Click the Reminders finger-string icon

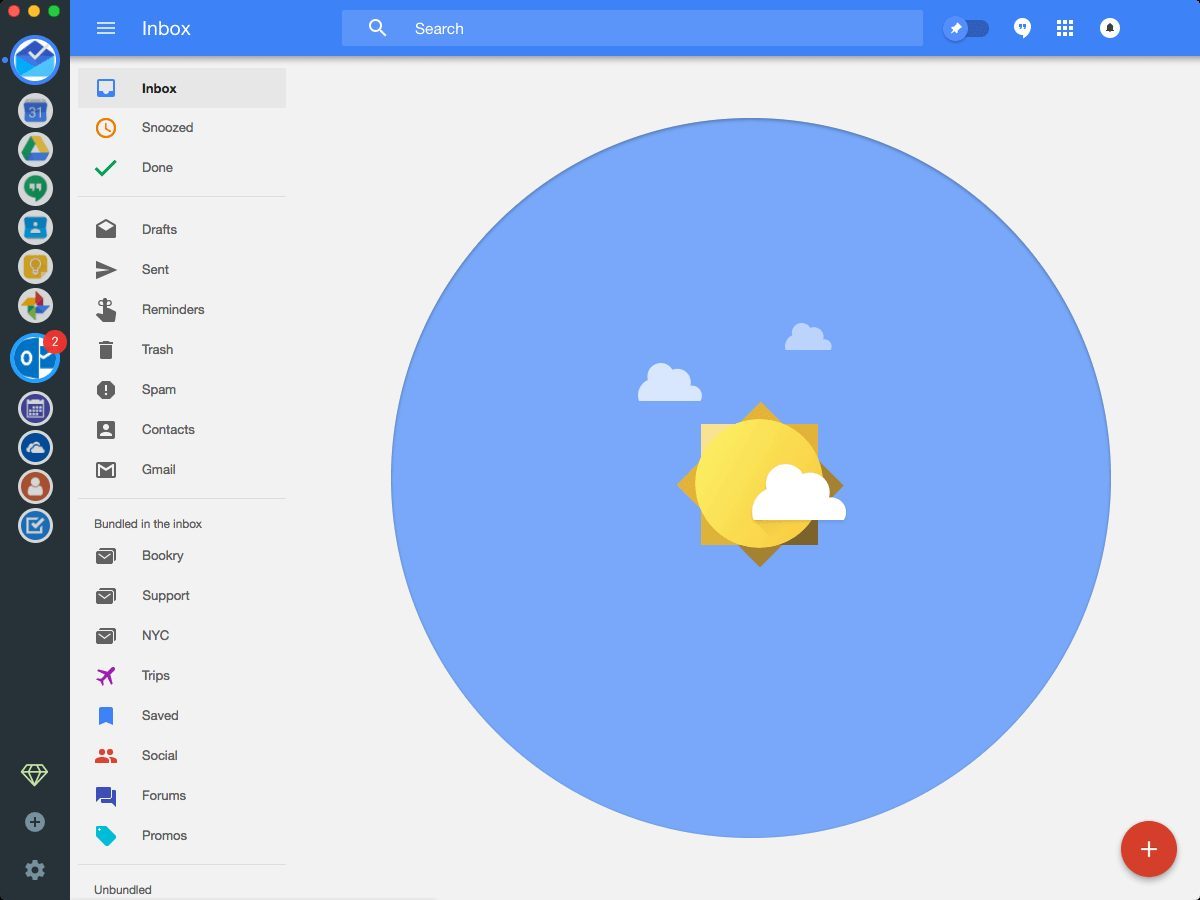coord(106,310)
